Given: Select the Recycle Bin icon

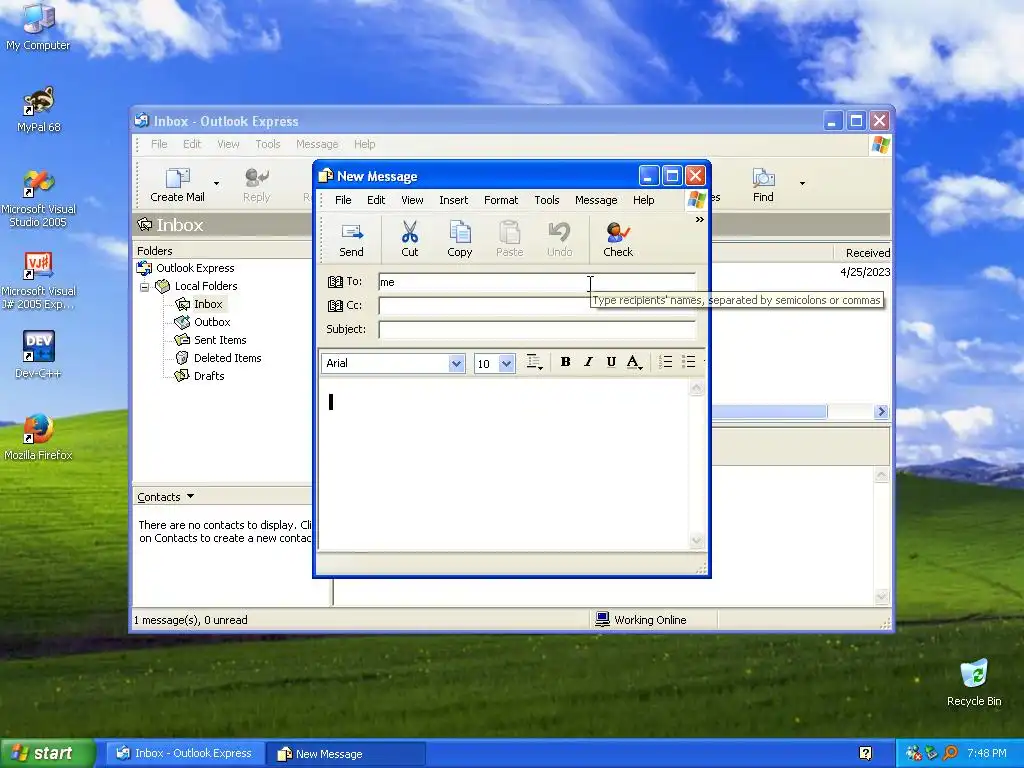Looking at the screenshot, I should pyautogui.click(x=974, y=682).
